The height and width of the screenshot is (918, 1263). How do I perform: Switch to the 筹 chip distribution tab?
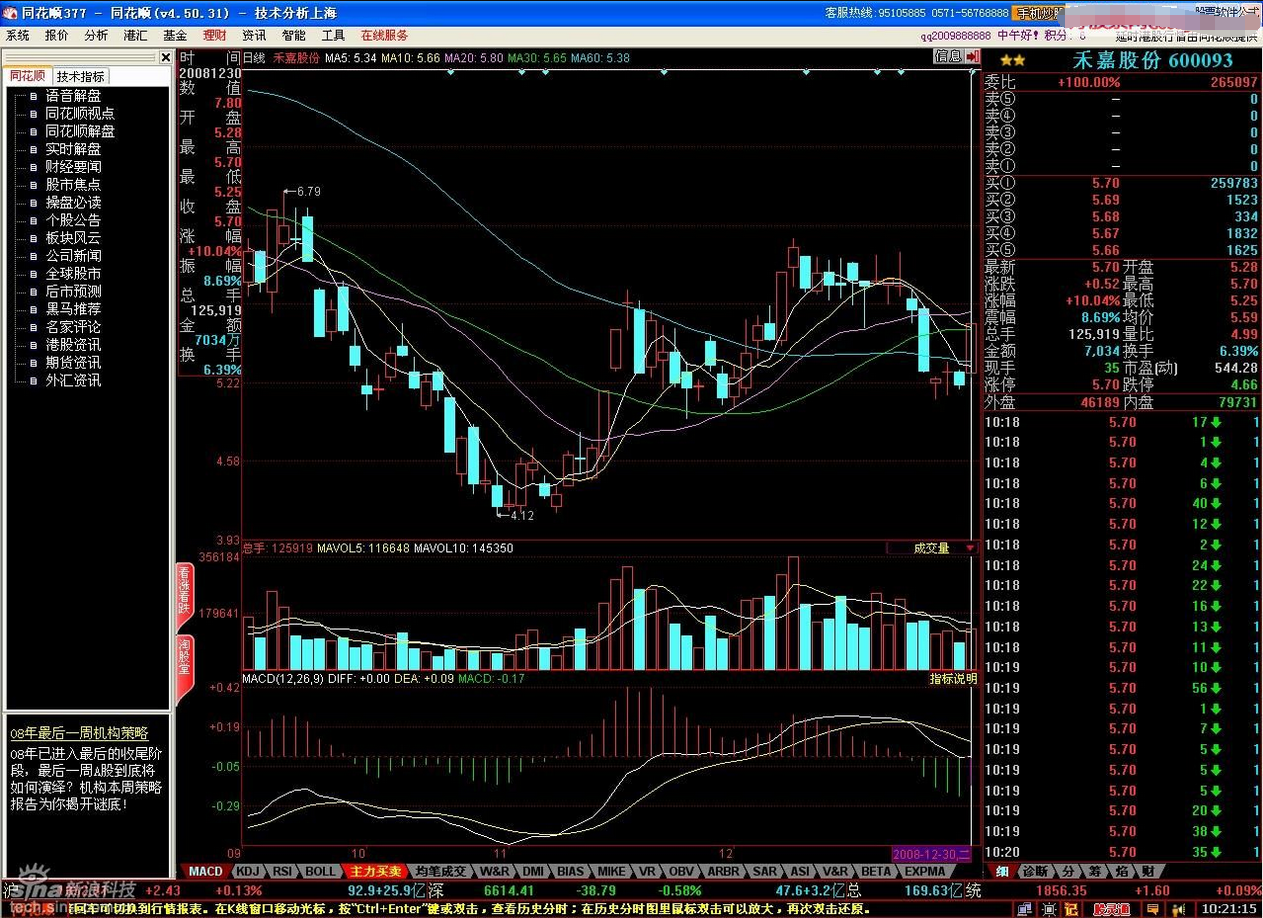(1096, 871)
